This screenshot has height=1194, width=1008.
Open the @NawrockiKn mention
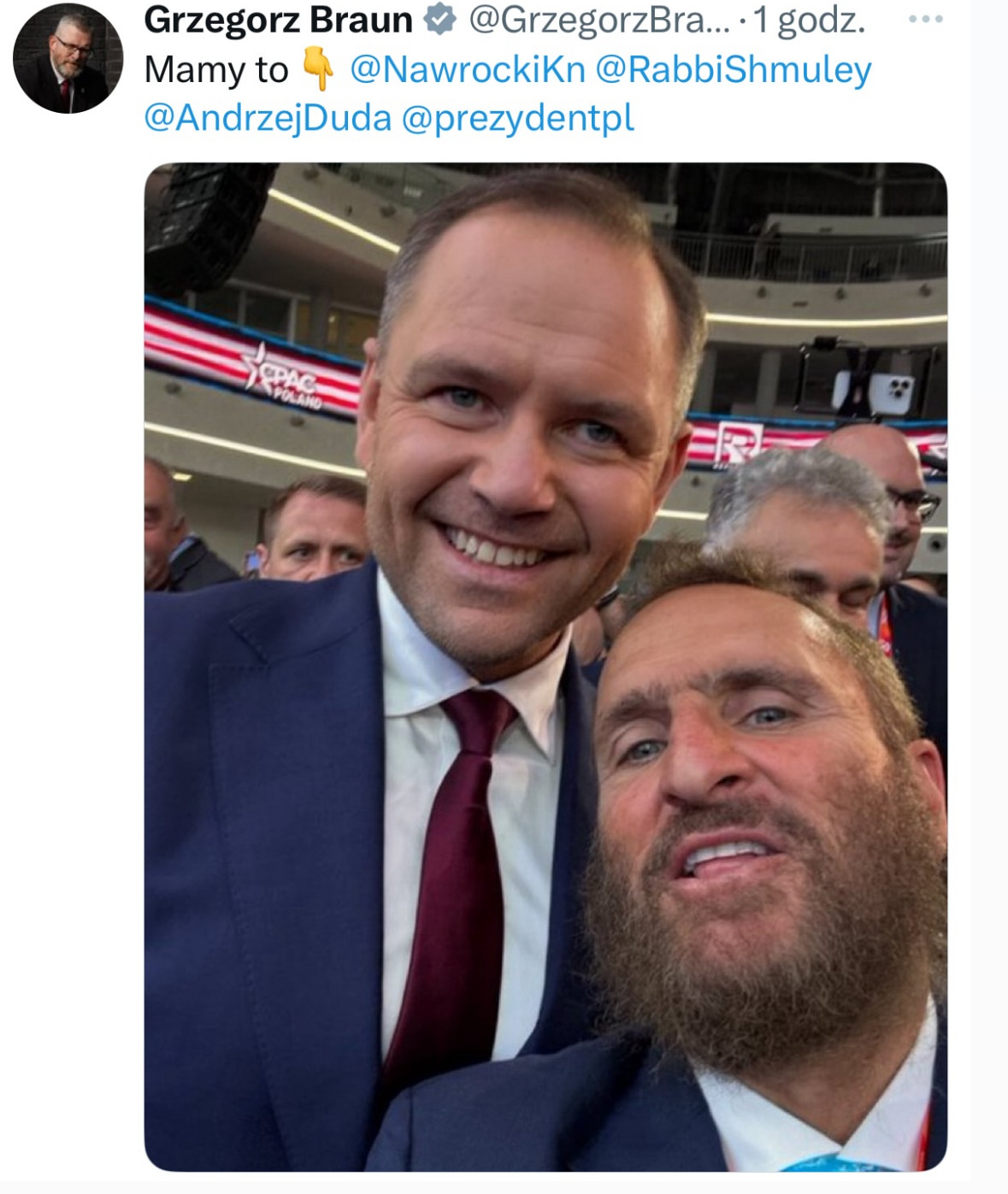(467, 69)
